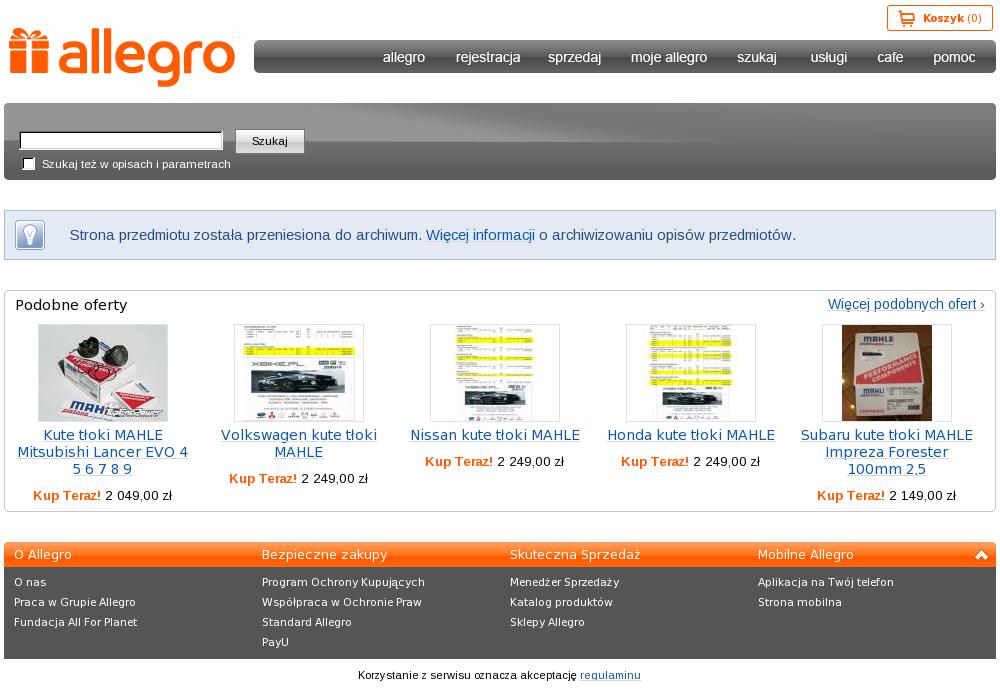The image size is (1000, 695).
Task: Open Praca w Grupie Allegro link
Action: tap(75, 602)
